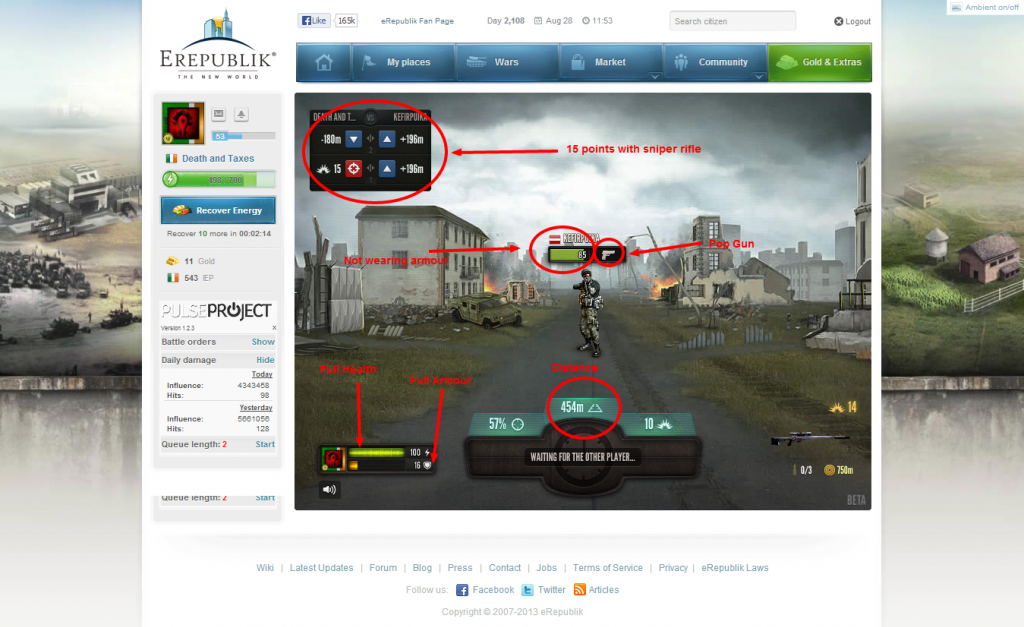Viewport: 1024px width, 627px height.
Task: Go to the home page icon
Action: (x=324, y=62)
